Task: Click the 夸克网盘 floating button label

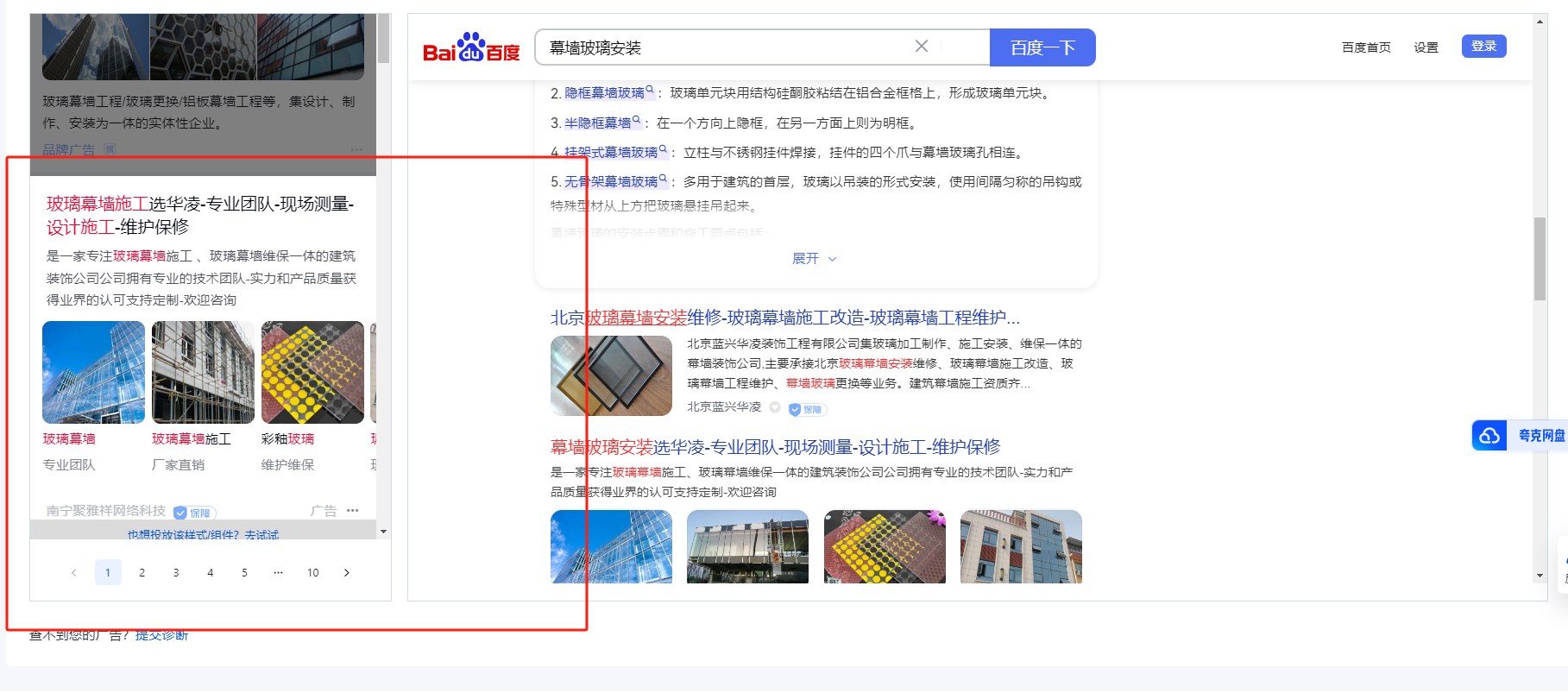Action: (1541, 436)
